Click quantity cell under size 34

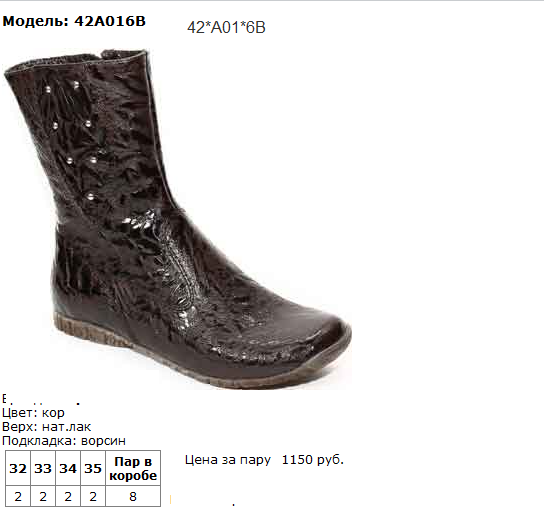[68, 496]
